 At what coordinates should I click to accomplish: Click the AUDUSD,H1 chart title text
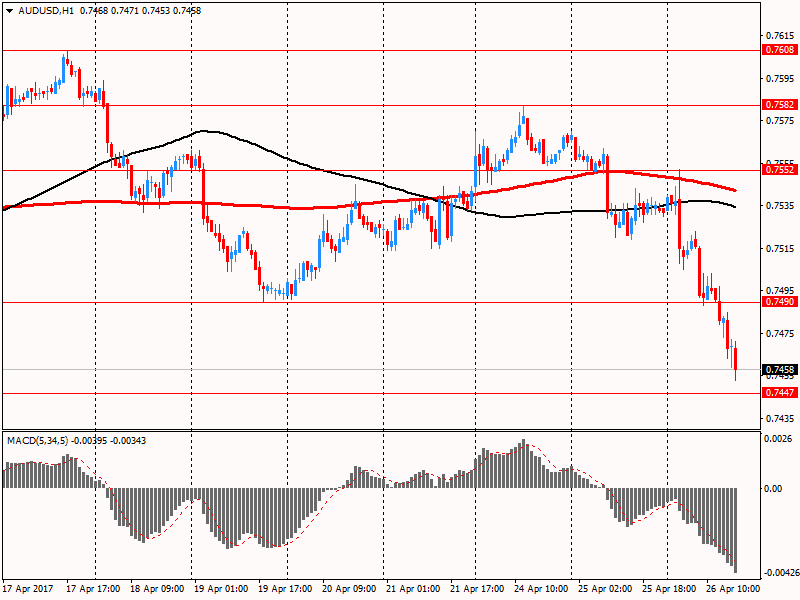coord(39,10)
